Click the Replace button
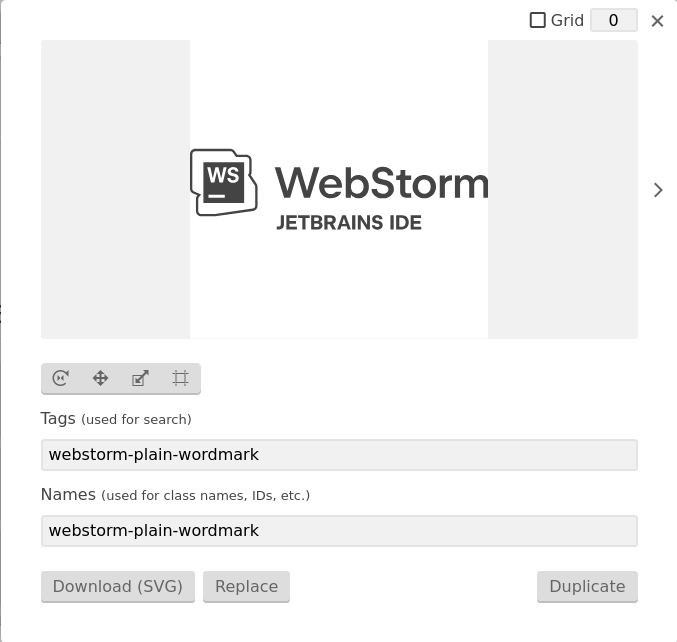The height and width of the screenshot is (642, 677). [x=247, y=586]
